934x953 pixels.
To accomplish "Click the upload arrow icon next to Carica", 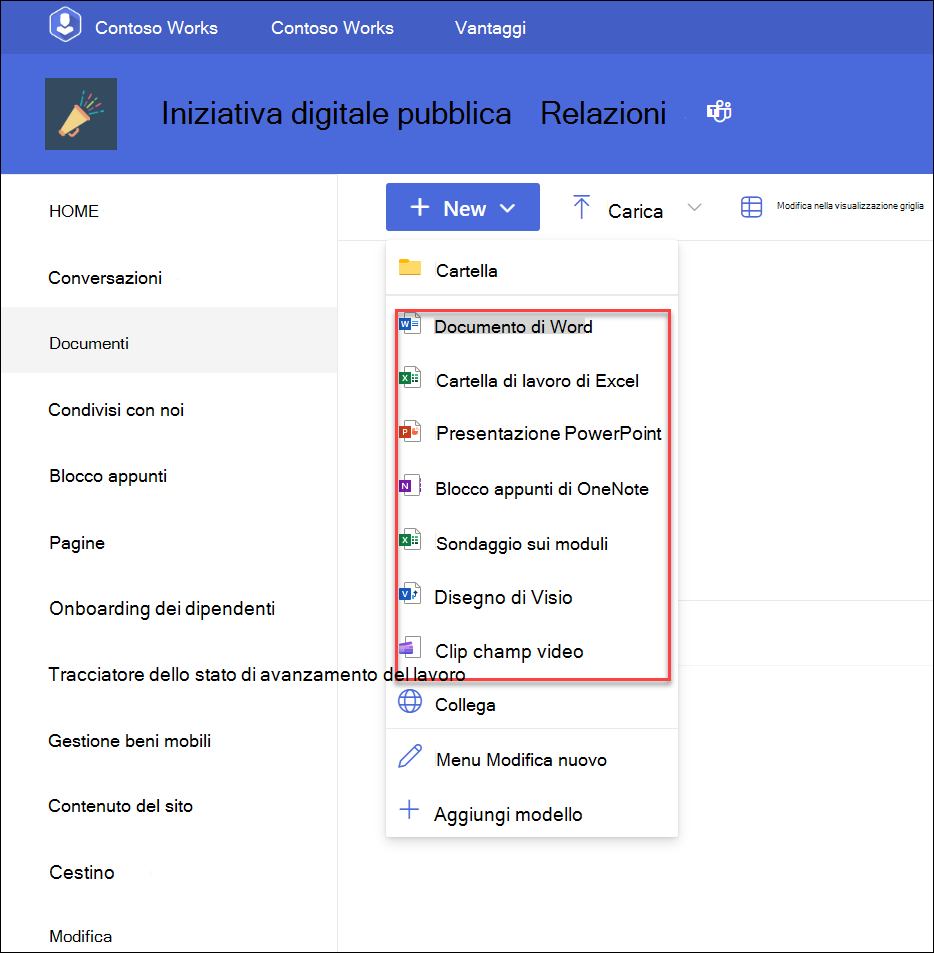I will tap(582, 207).
